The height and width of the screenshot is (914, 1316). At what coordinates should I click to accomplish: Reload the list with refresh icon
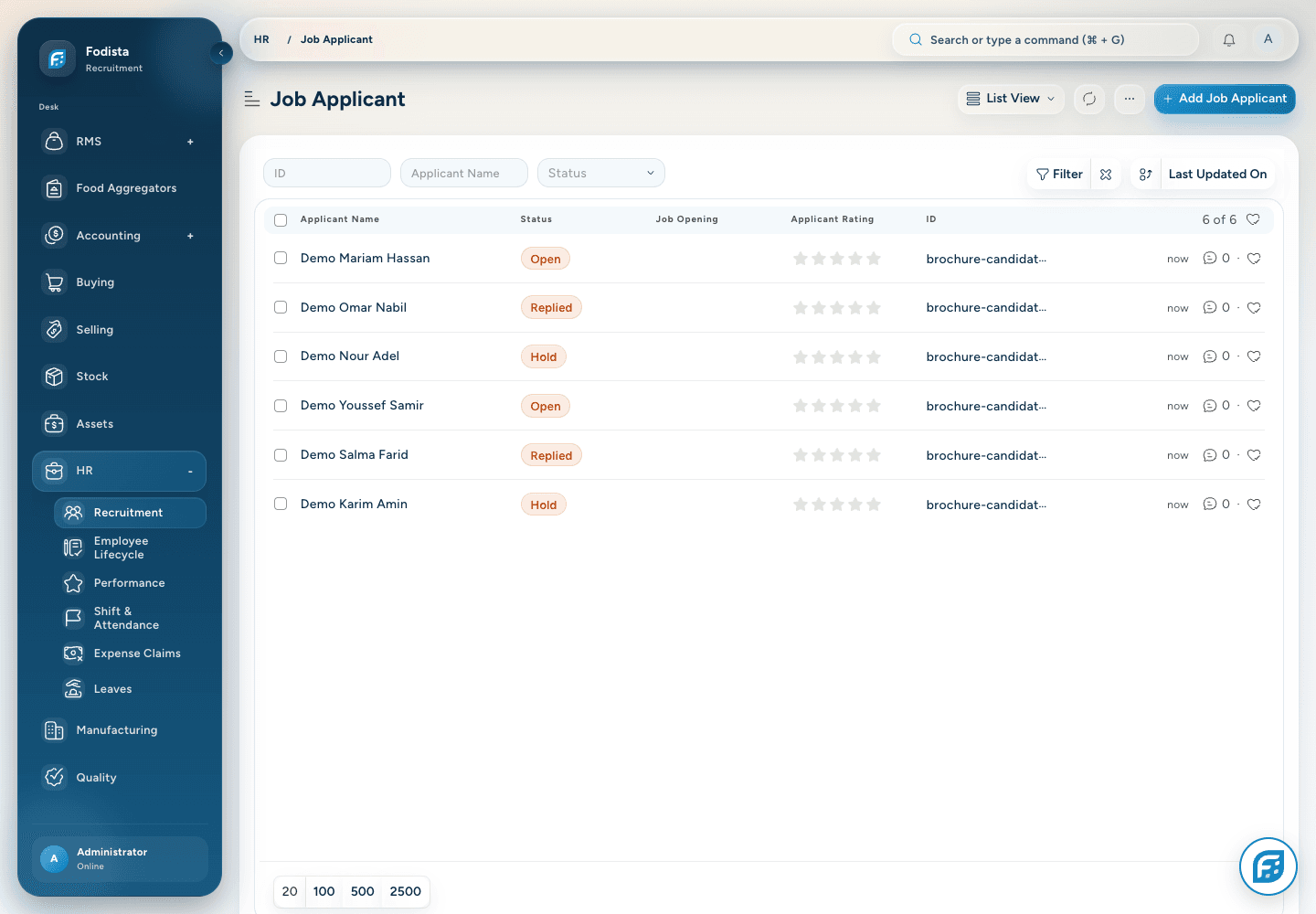pos(1089,99)
